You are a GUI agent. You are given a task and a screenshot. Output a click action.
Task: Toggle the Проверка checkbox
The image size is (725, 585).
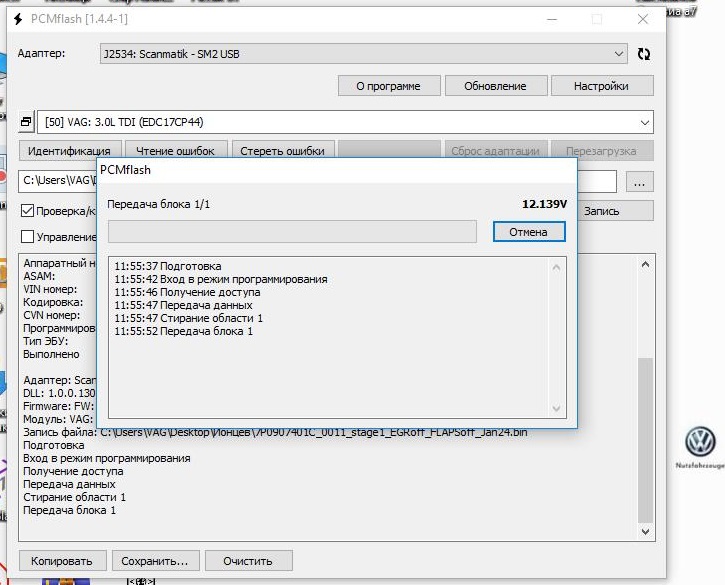coord(27,211)
